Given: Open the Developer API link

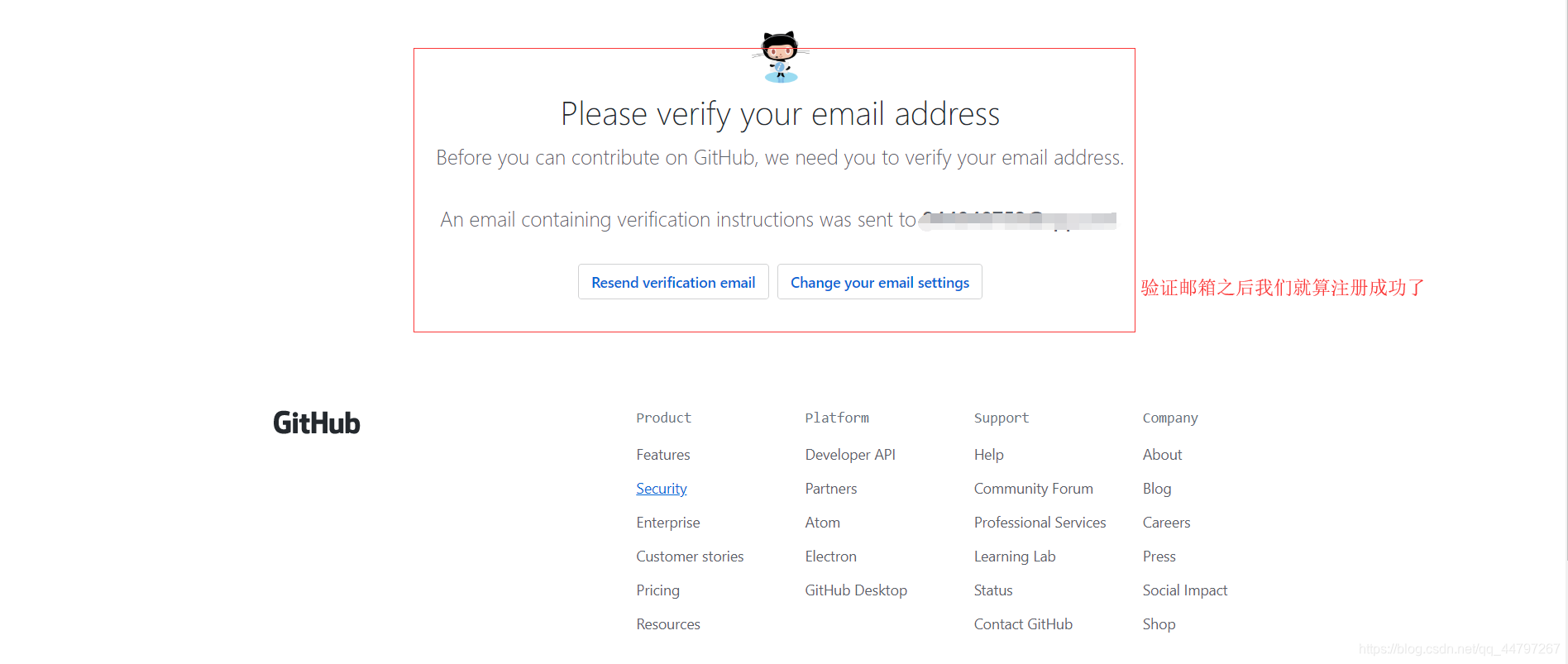Looking at the screenshot, I should pyautogui.click(x=850, y=455).
